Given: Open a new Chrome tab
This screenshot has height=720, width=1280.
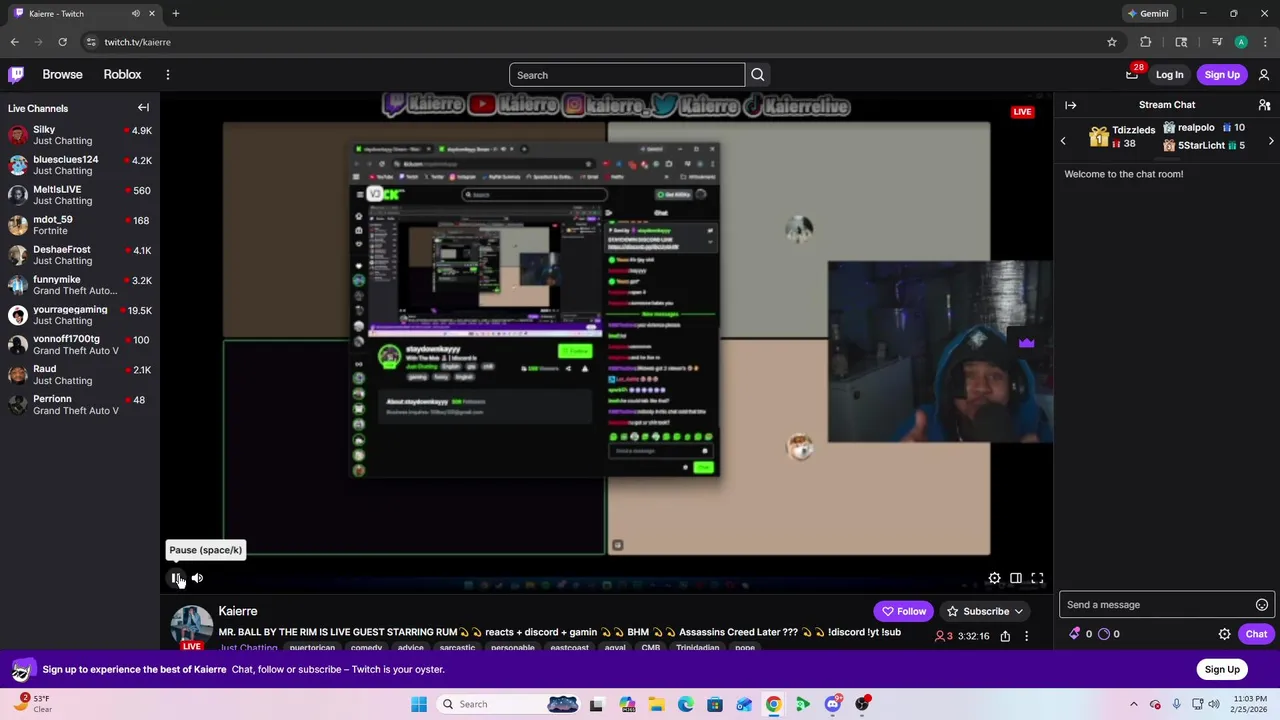Looking at the screenshot, I should click(176, 14).
